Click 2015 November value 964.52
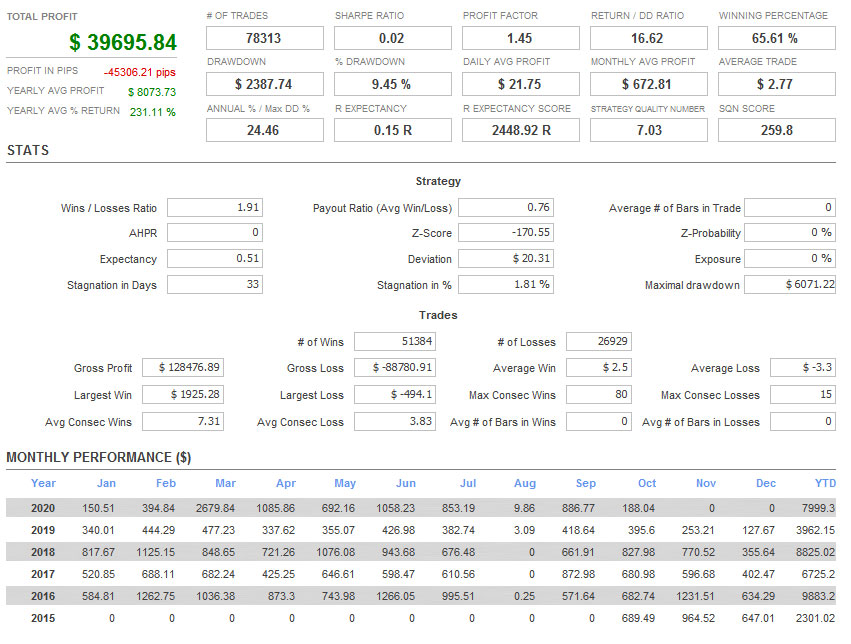Viewport: 851px width, 644px height. click(698, 618)
